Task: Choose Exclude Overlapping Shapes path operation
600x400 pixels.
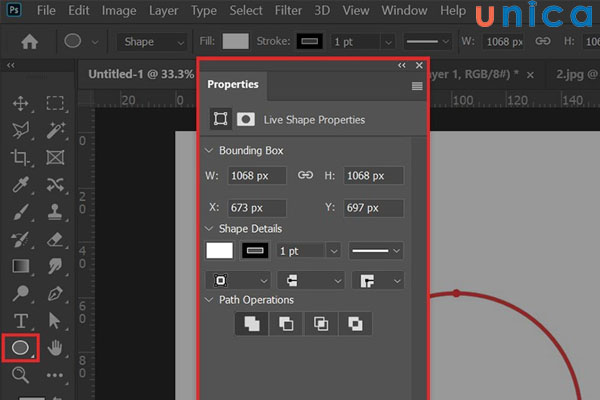Action: pyautogui.click(x=355, y=324)
